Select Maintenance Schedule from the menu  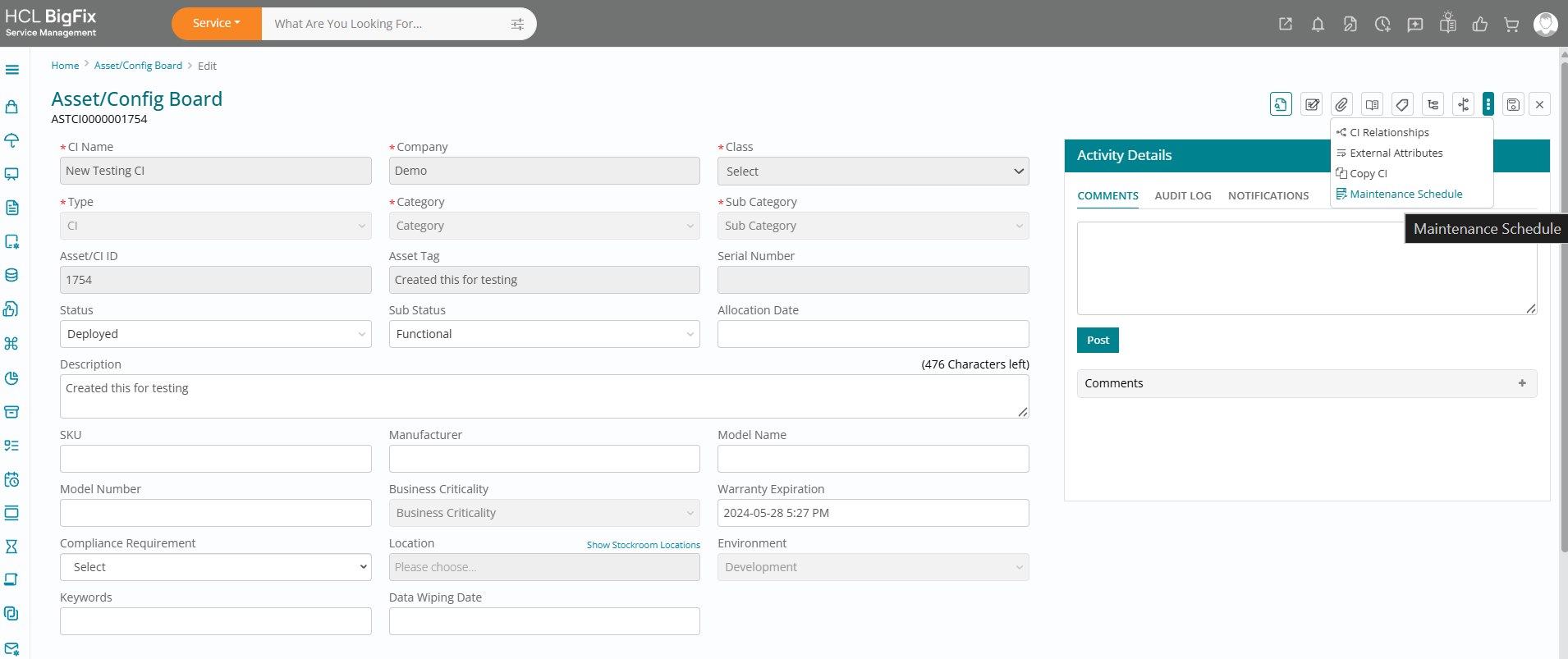pyautogui.click(x=1405, y=194)
